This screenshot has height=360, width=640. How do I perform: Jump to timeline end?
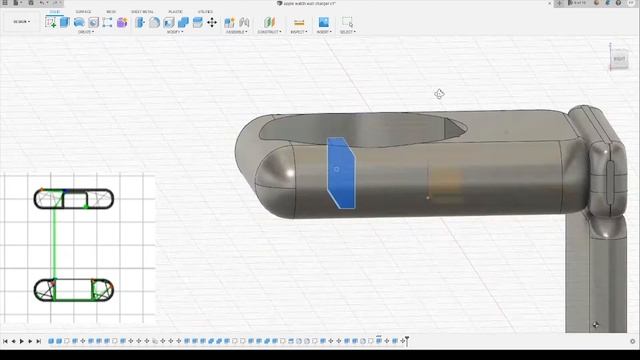[x=39, y=341]
